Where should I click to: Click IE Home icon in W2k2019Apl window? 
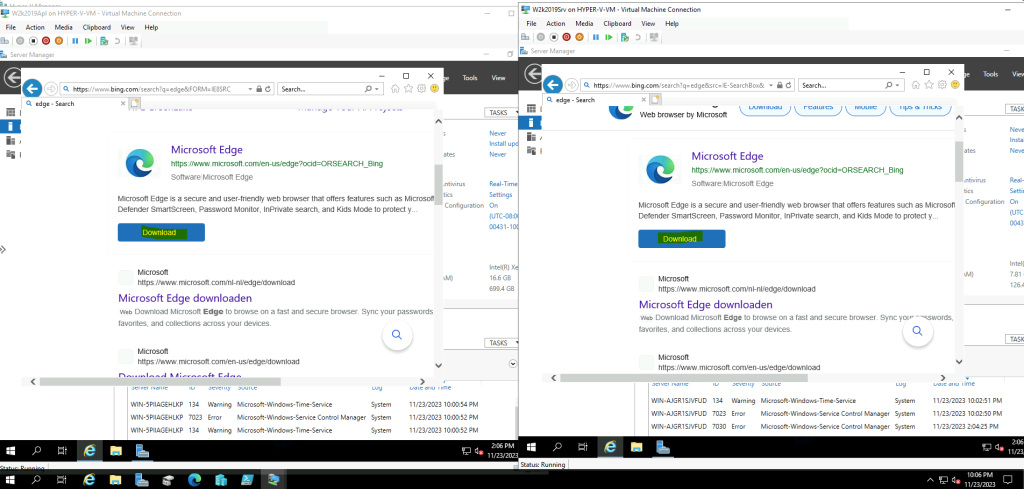(396, 88)
